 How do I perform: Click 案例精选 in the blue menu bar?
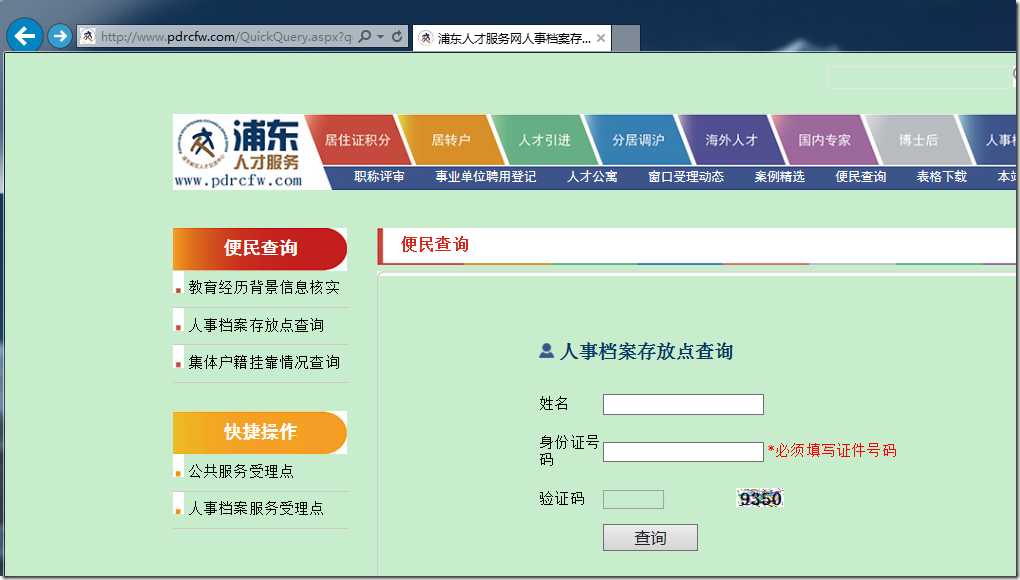coord(779,177)
